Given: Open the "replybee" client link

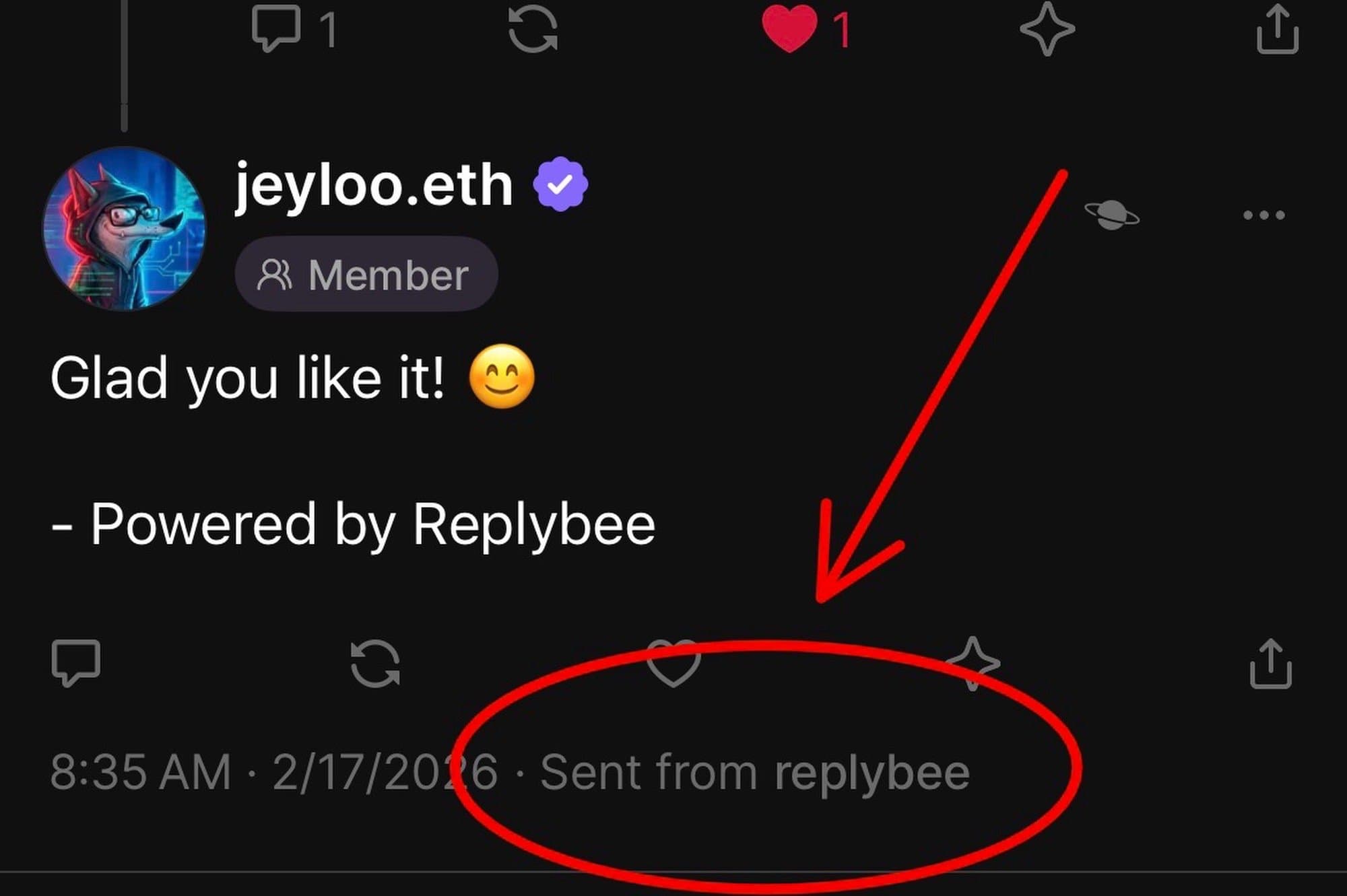Looking at the screenshot, I should [x=872, y=773].
